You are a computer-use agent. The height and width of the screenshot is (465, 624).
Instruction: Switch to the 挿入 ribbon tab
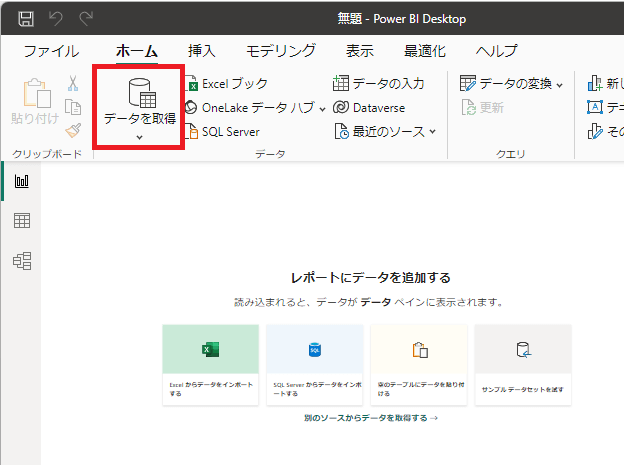(x=202, y=51)
